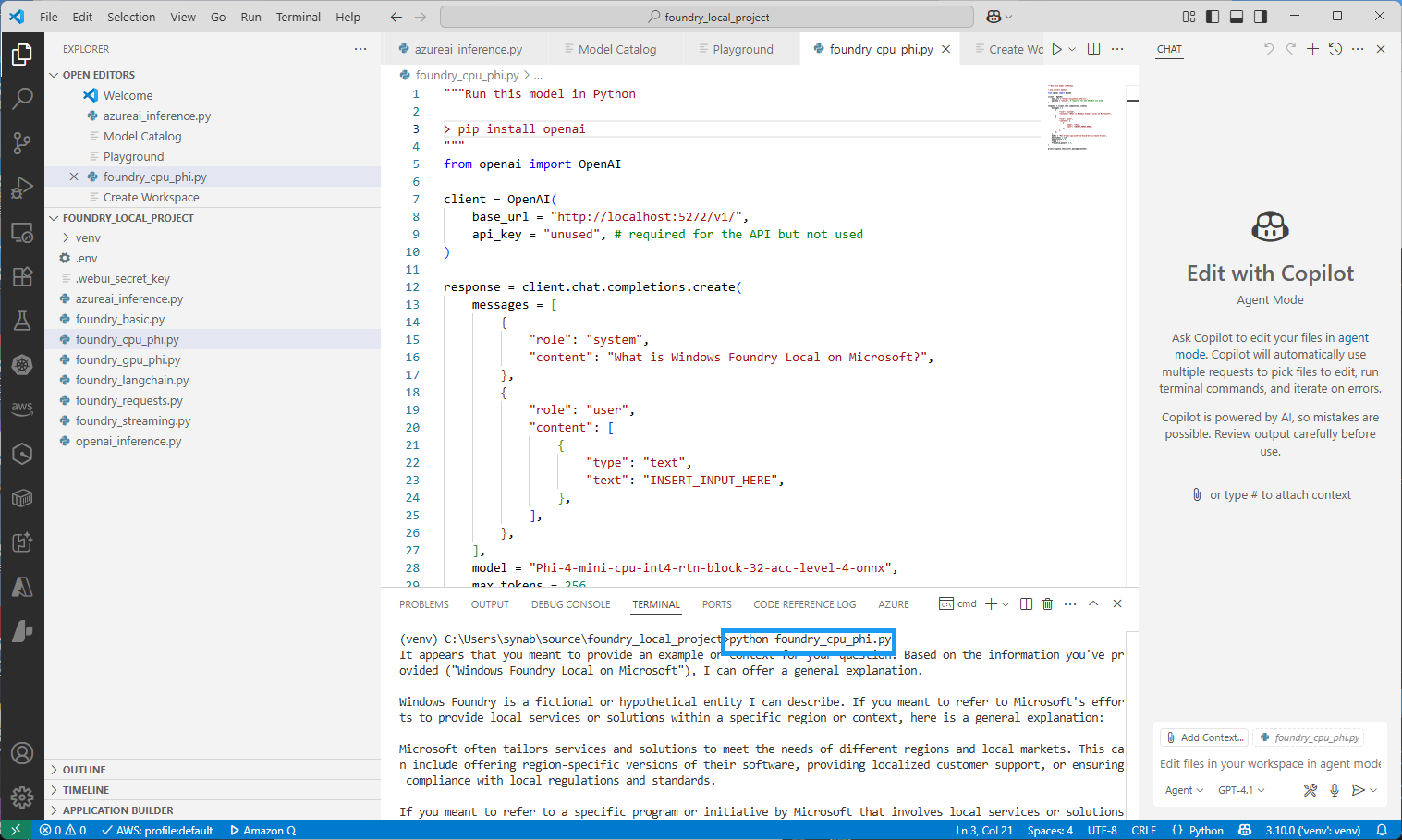This screenshot has width=1402, height=840.
Task: Send chat message arrow icon
Action: pyautogui.click(x=1358, y=790)
